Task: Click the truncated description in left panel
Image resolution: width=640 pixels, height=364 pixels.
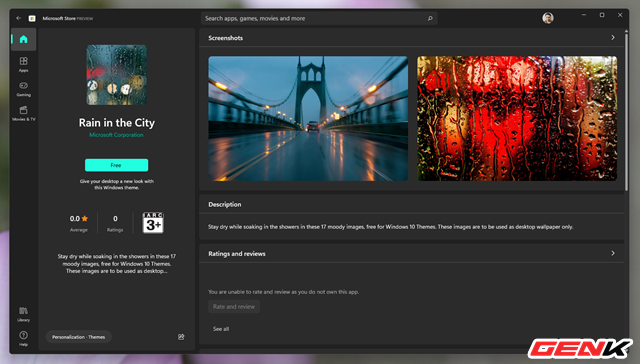Action: [x=117, y=264]
